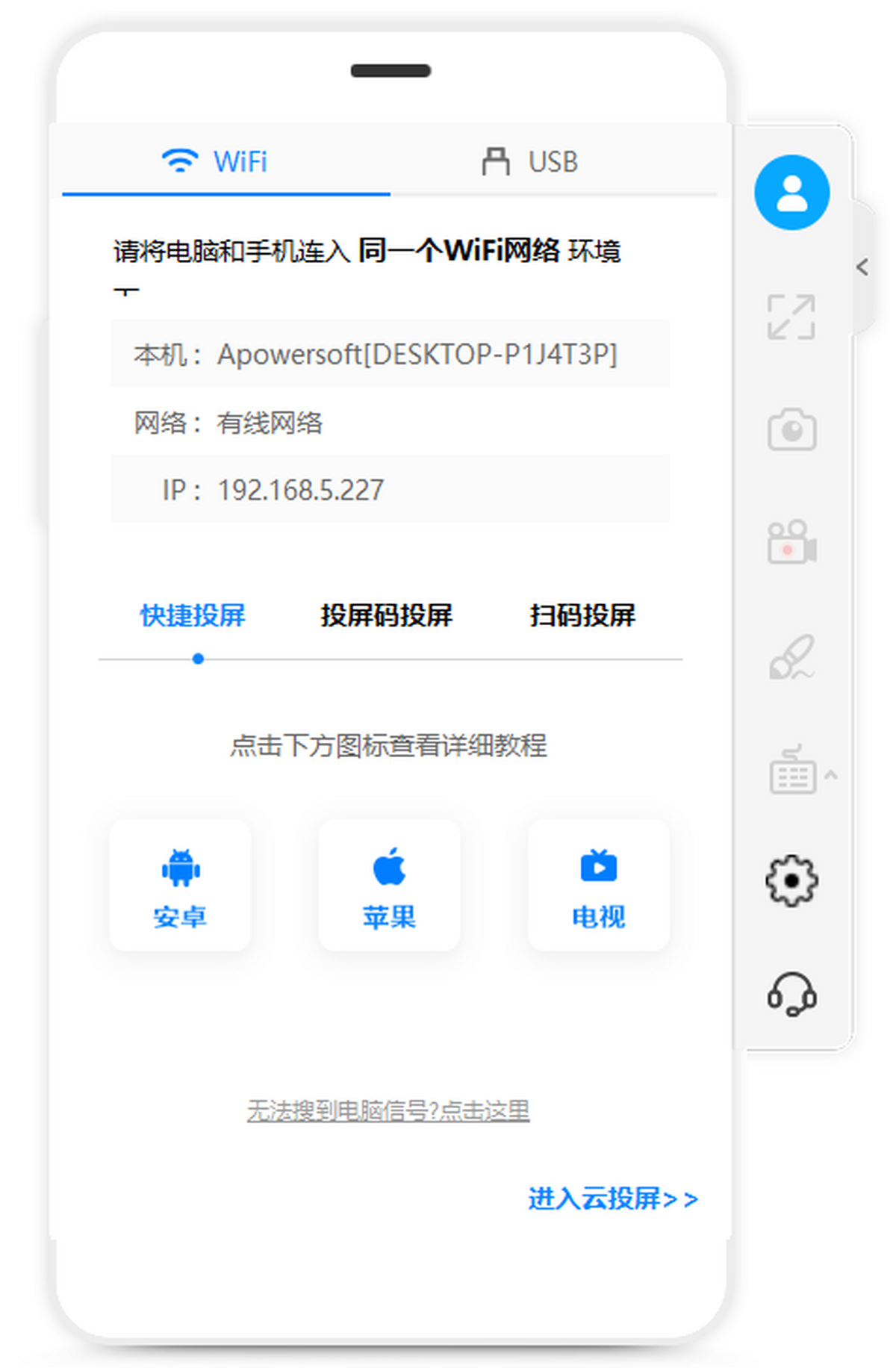Start screen recording with camcorder icon

tap(791, 542)
